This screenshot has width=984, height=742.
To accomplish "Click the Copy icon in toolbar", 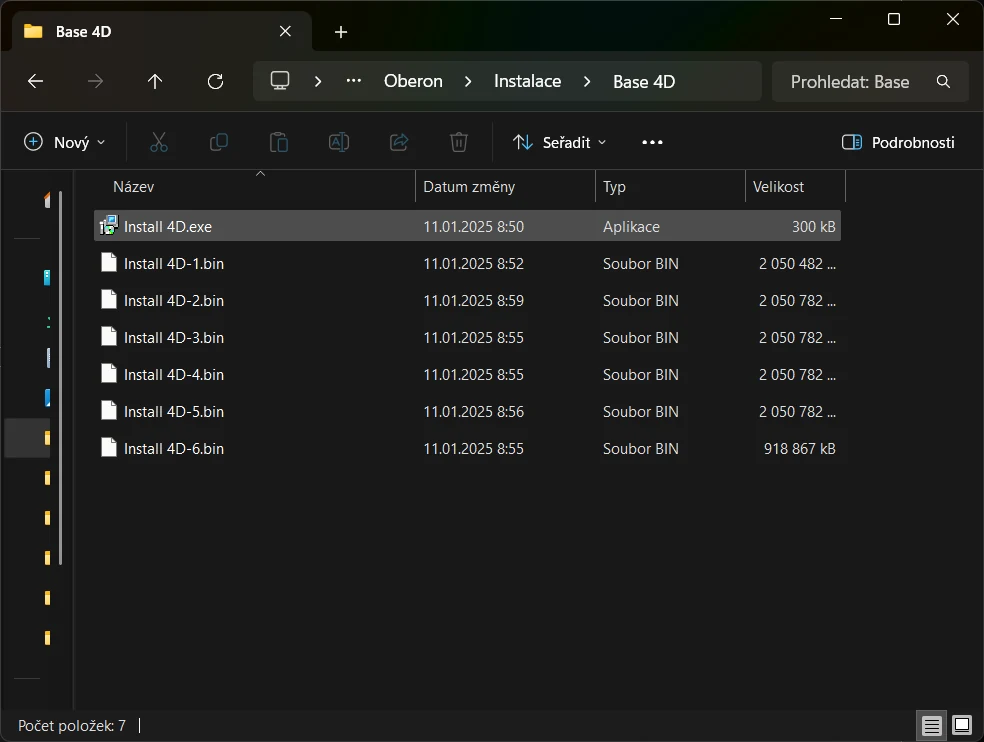I will coord(218,142).
